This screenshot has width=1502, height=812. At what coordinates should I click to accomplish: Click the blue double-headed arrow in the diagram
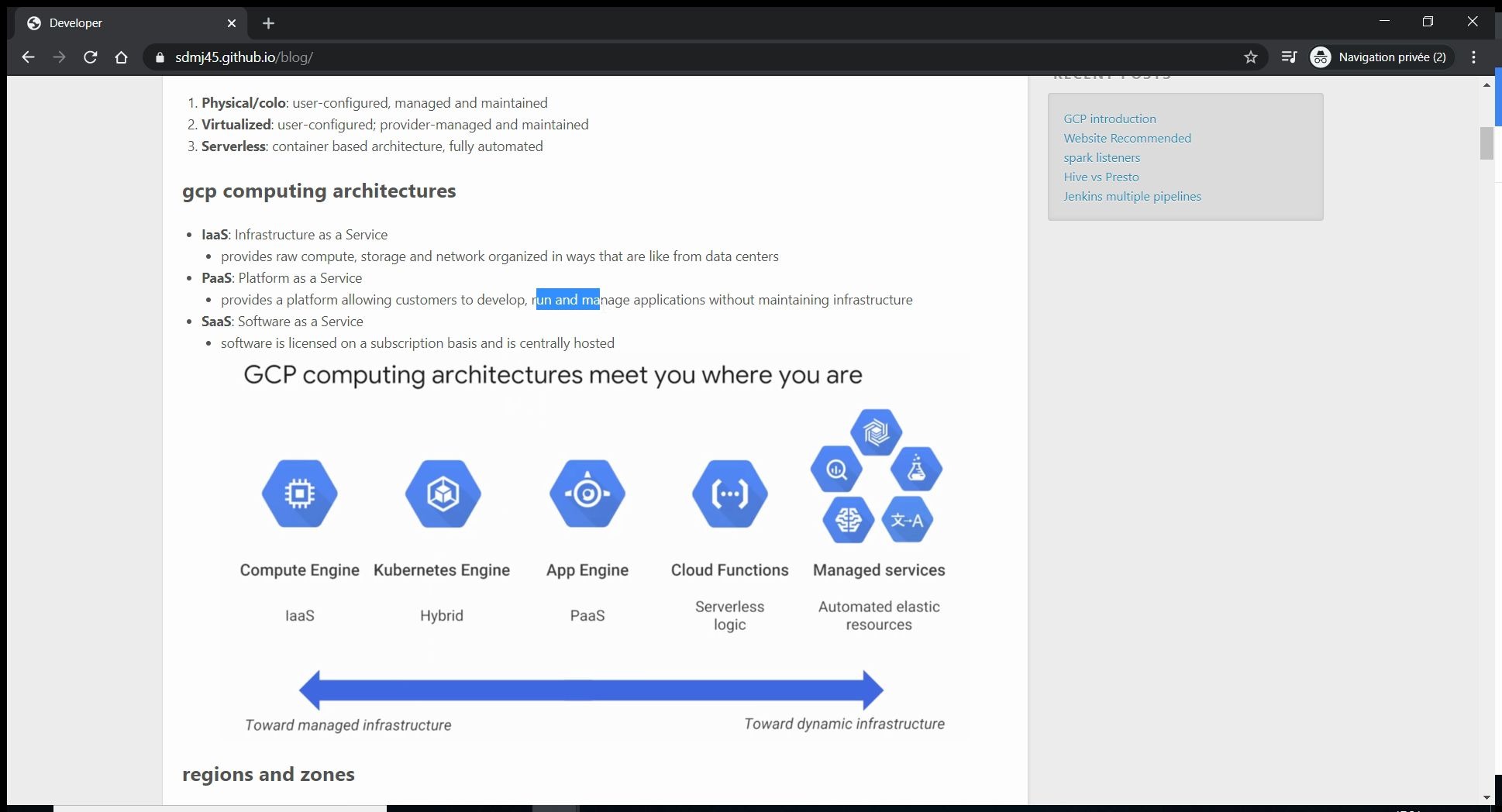pyautogui.click(x=591, y=690)
